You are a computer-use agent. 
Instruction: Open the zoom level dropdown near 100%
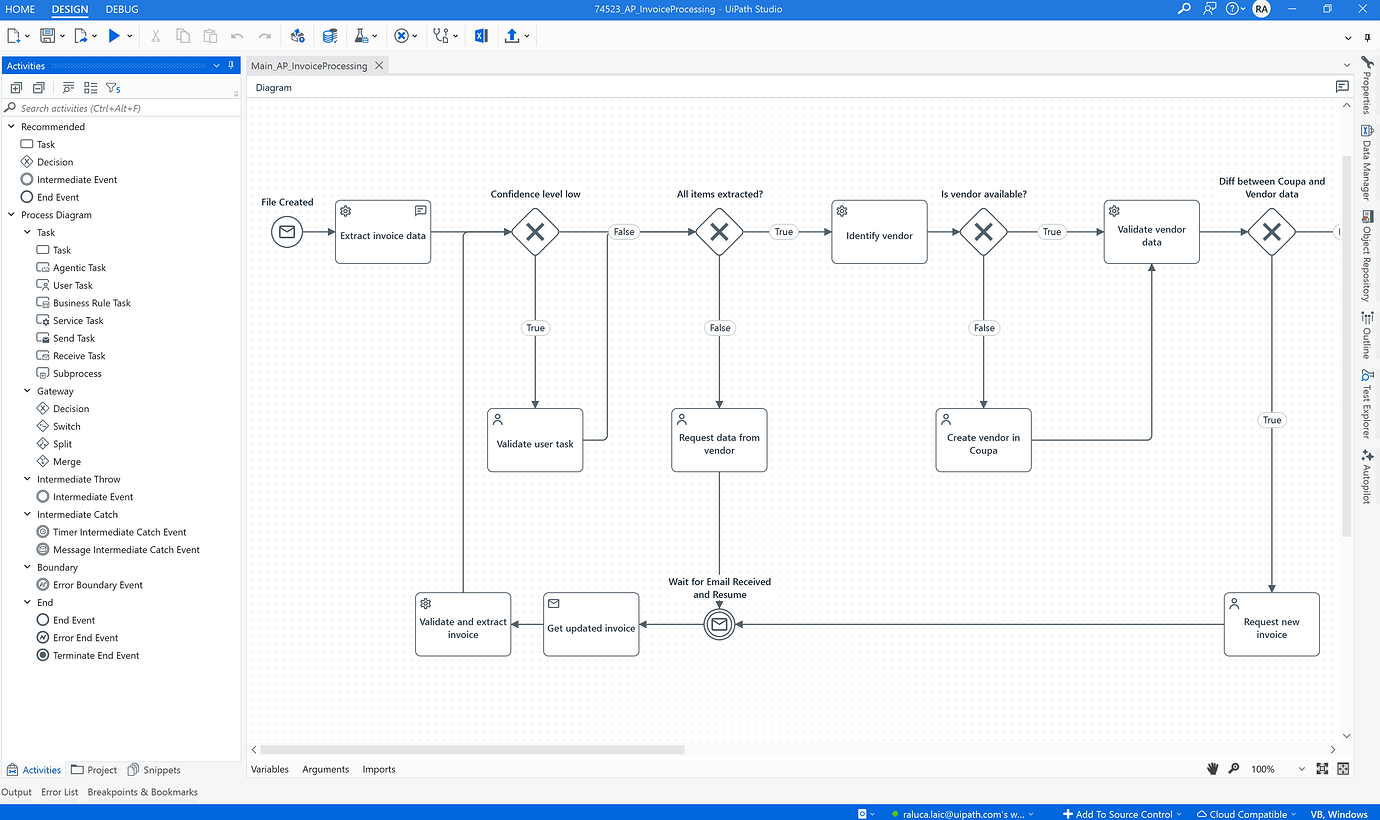point(1301,768)
